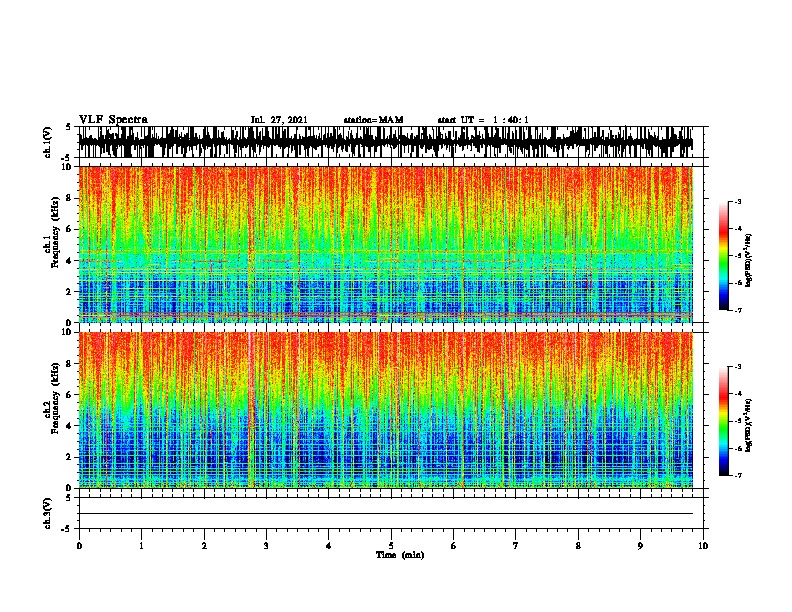Click the "-7" label on ch.2 colorbar
Viewport: 792px width, 612px height.
coord(737,475)
